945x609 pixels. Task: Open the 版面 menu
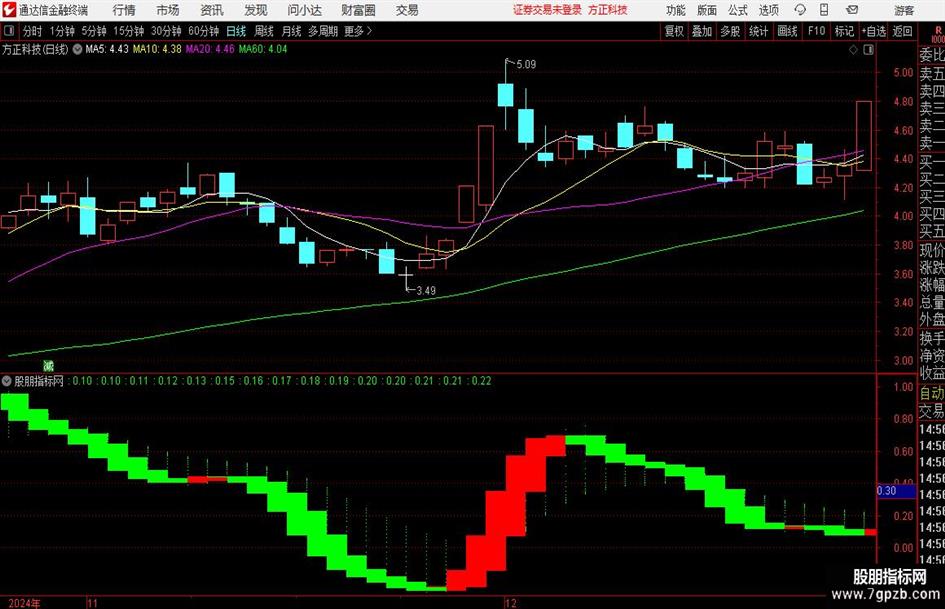[707, 10]
